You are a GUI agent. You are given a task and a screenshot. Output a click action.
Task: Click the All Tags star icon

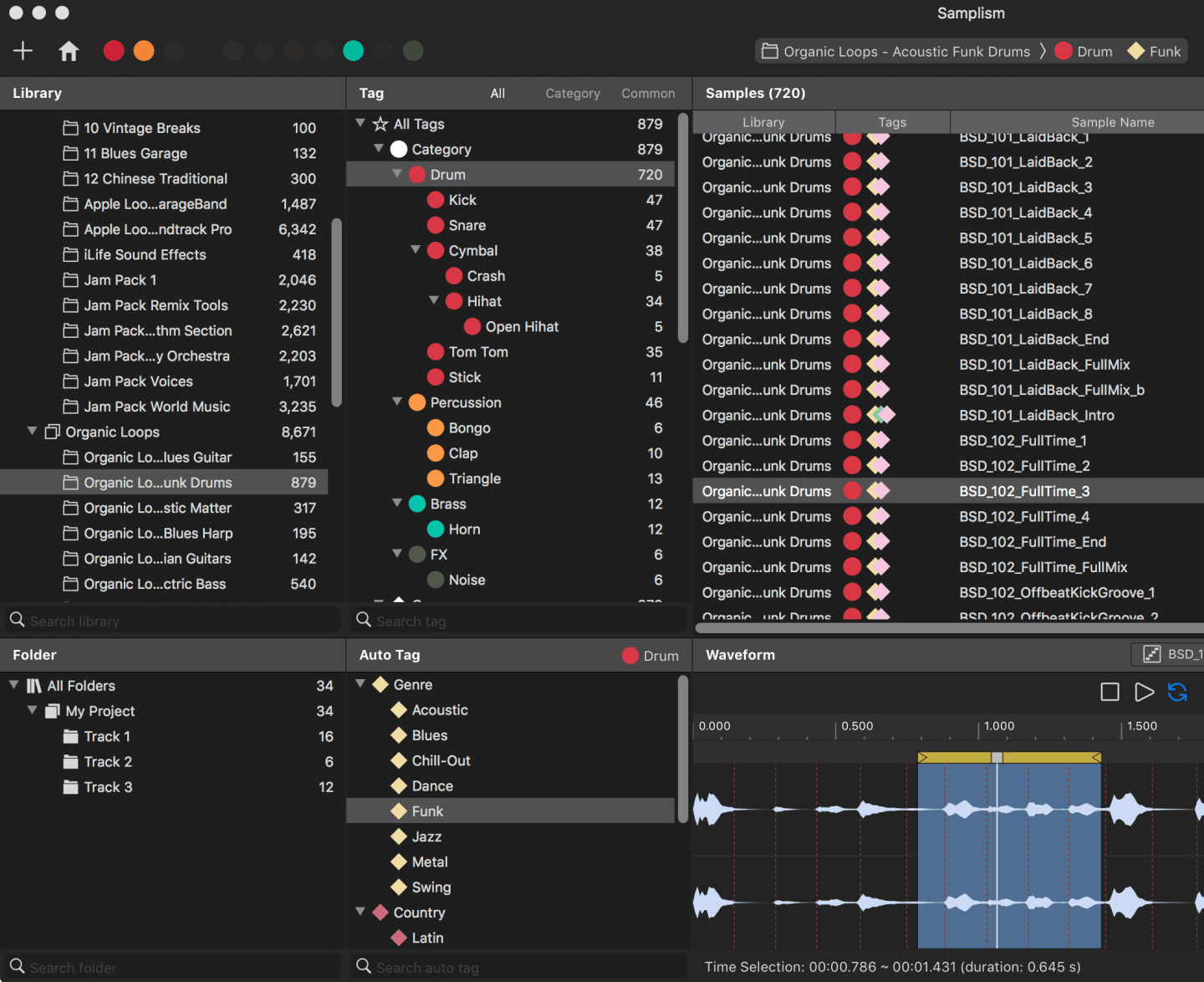tap(380, 124)
